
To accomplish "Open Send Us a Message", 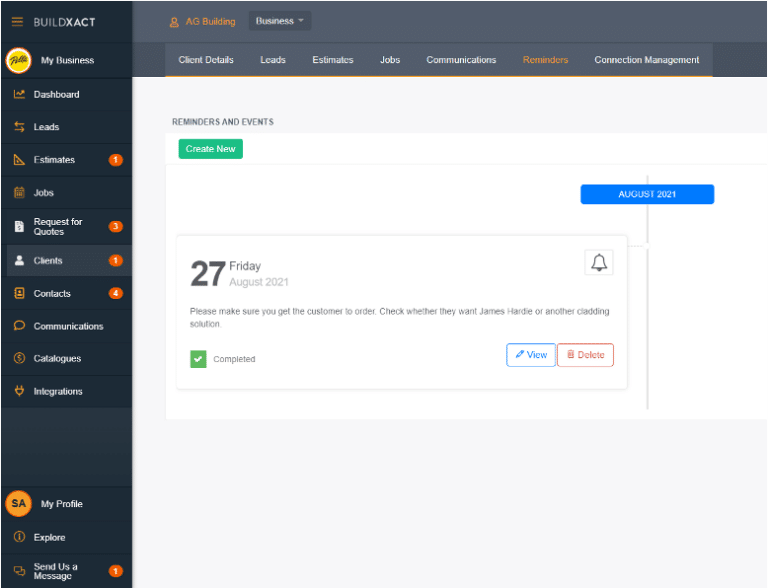I will pyautogui.click(x=67, y=571).
